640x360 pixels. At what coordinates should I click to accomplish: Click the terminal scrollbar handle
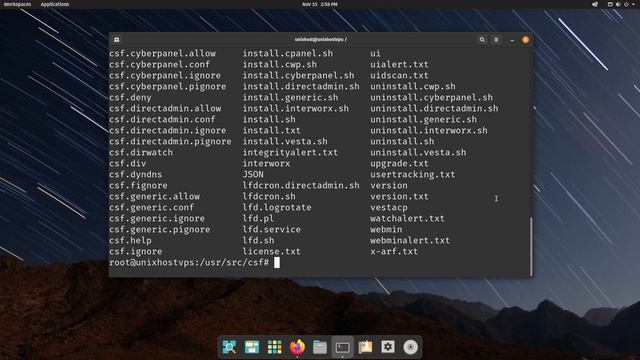[531, 246]
